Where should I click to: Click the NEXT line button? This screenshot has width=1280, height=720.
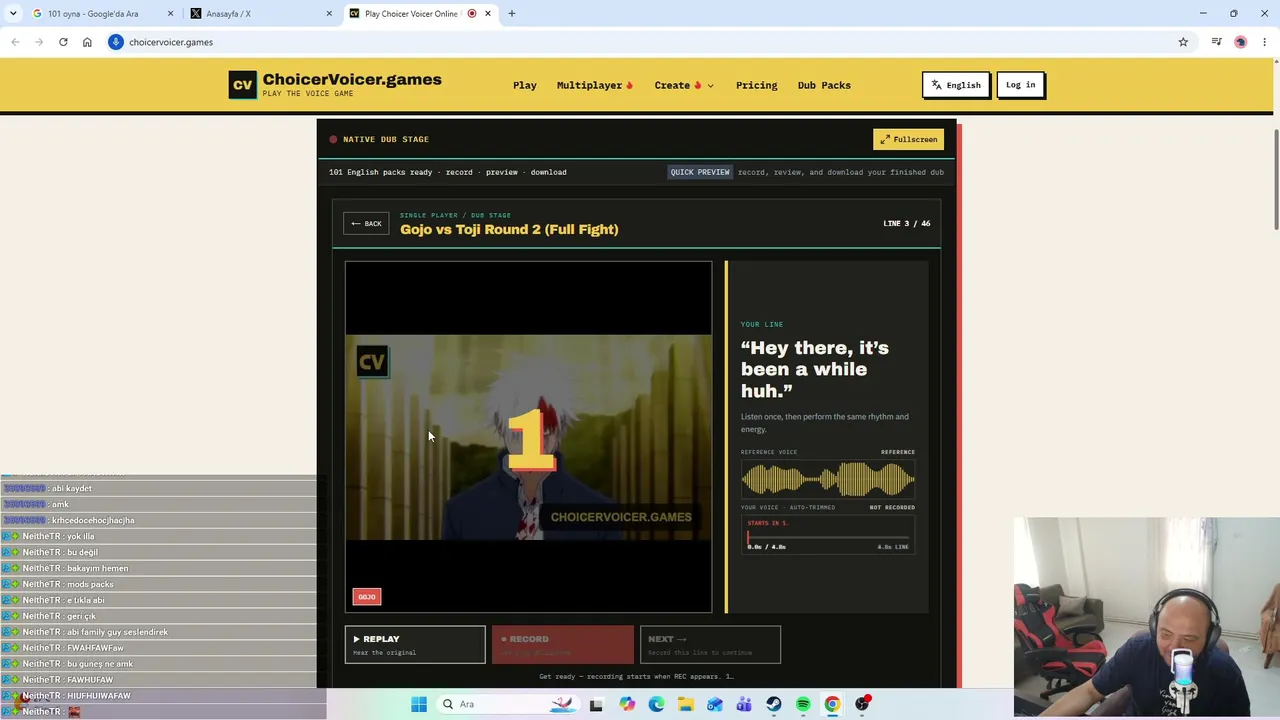710,645
